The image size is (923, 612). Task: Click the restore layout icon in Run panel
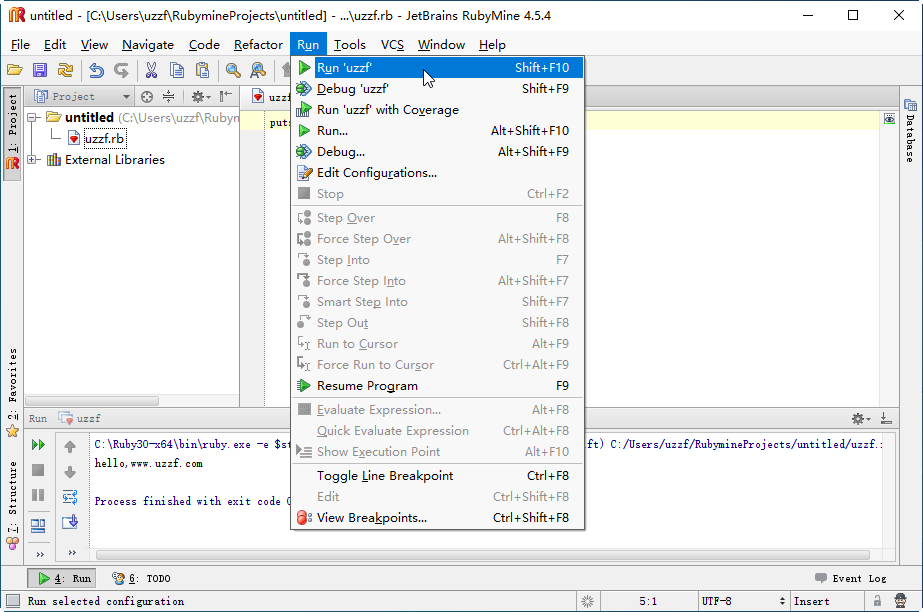click(38, 525)
